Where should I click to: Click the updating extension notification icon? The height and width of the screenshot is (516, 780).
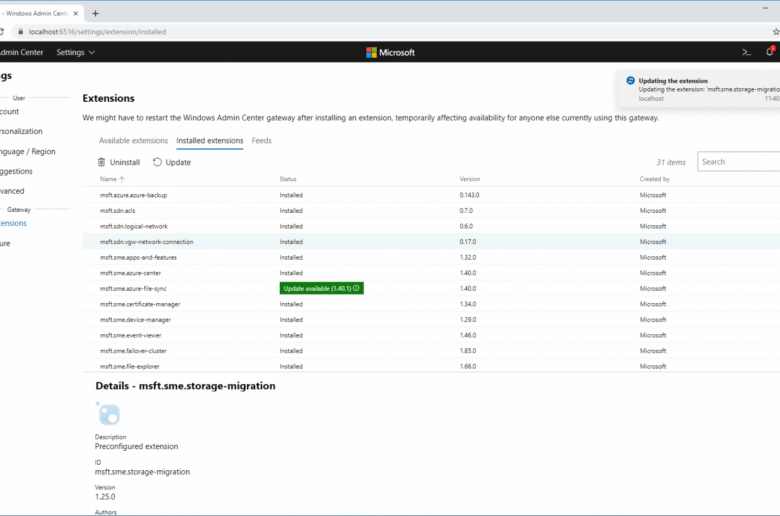tap(630, 81)
